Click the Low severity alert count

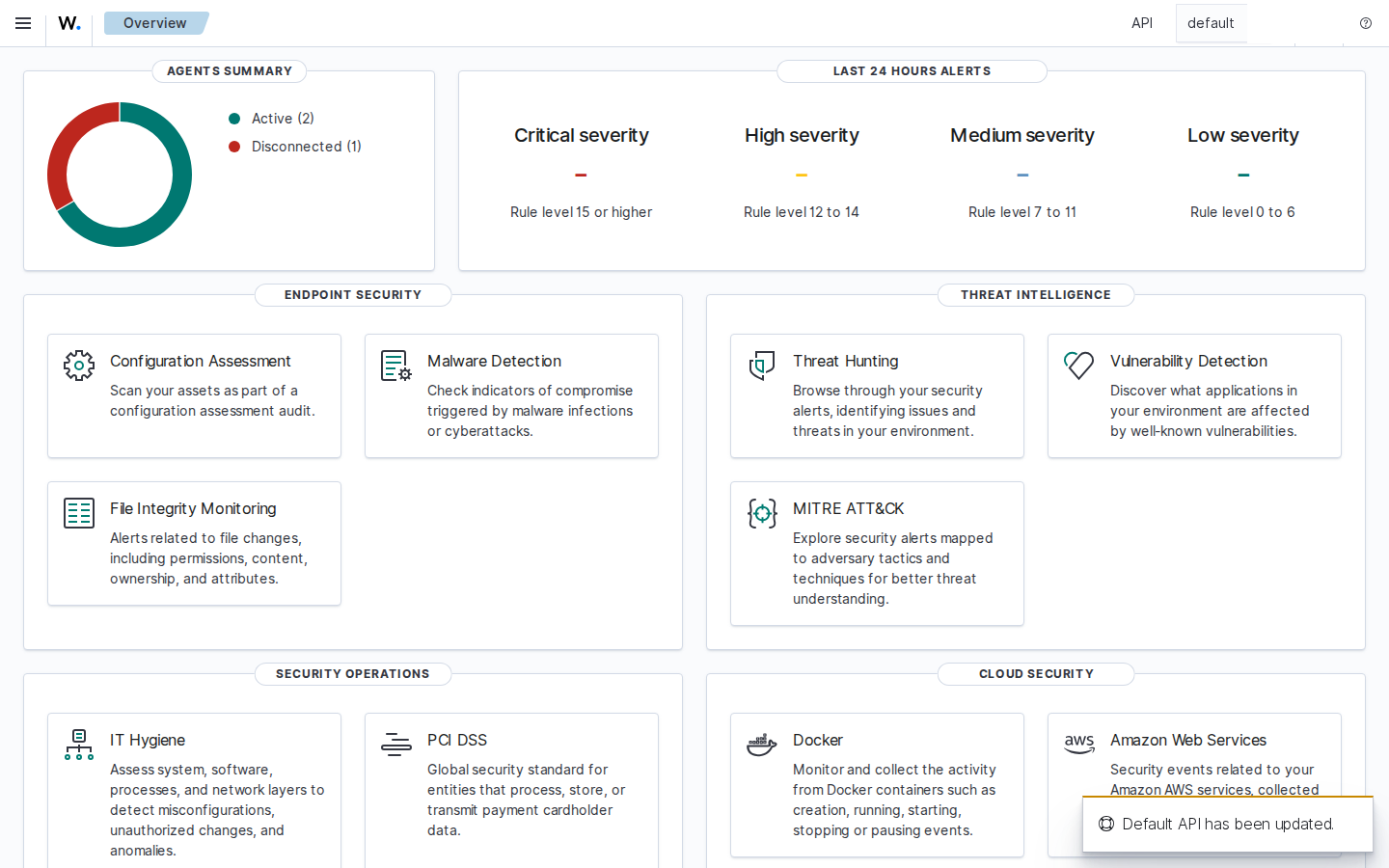point(1243,176)
